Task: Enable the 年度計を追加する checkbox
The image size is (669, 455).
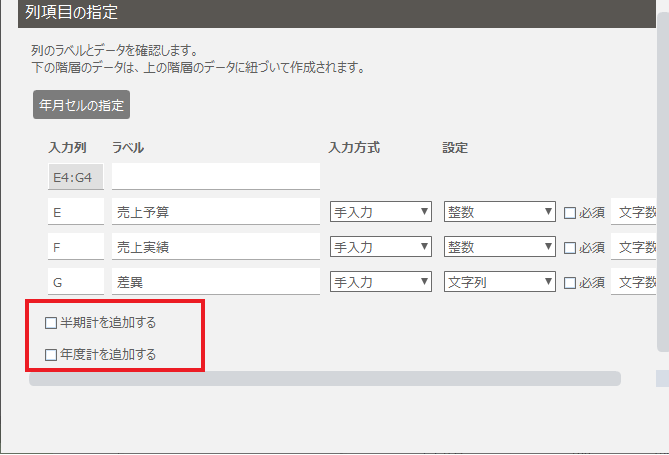Action: [x=51, y=354]
